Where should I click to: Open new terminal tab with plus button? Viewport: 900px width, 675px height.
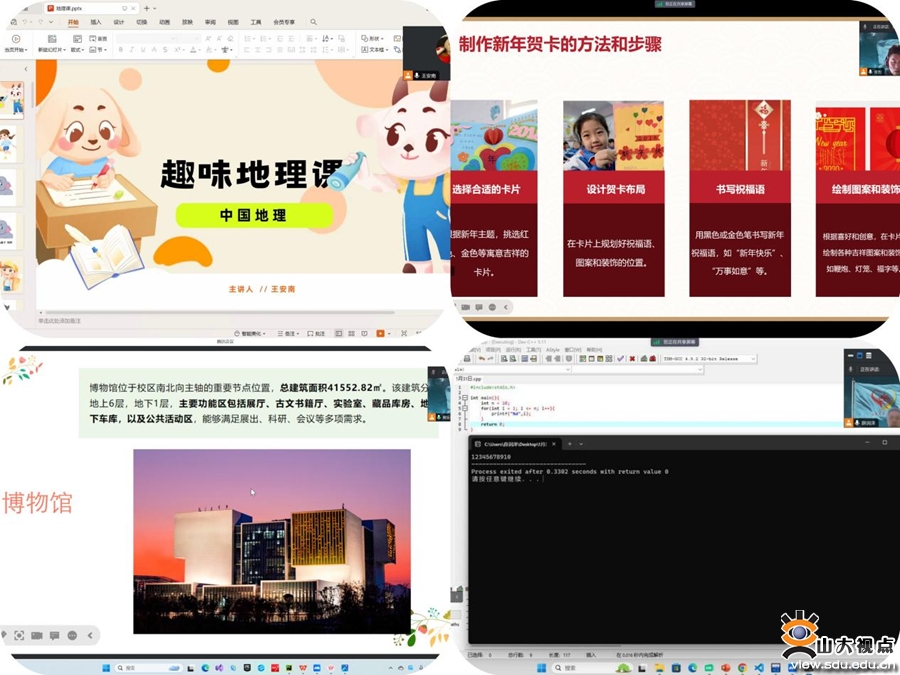570,443
